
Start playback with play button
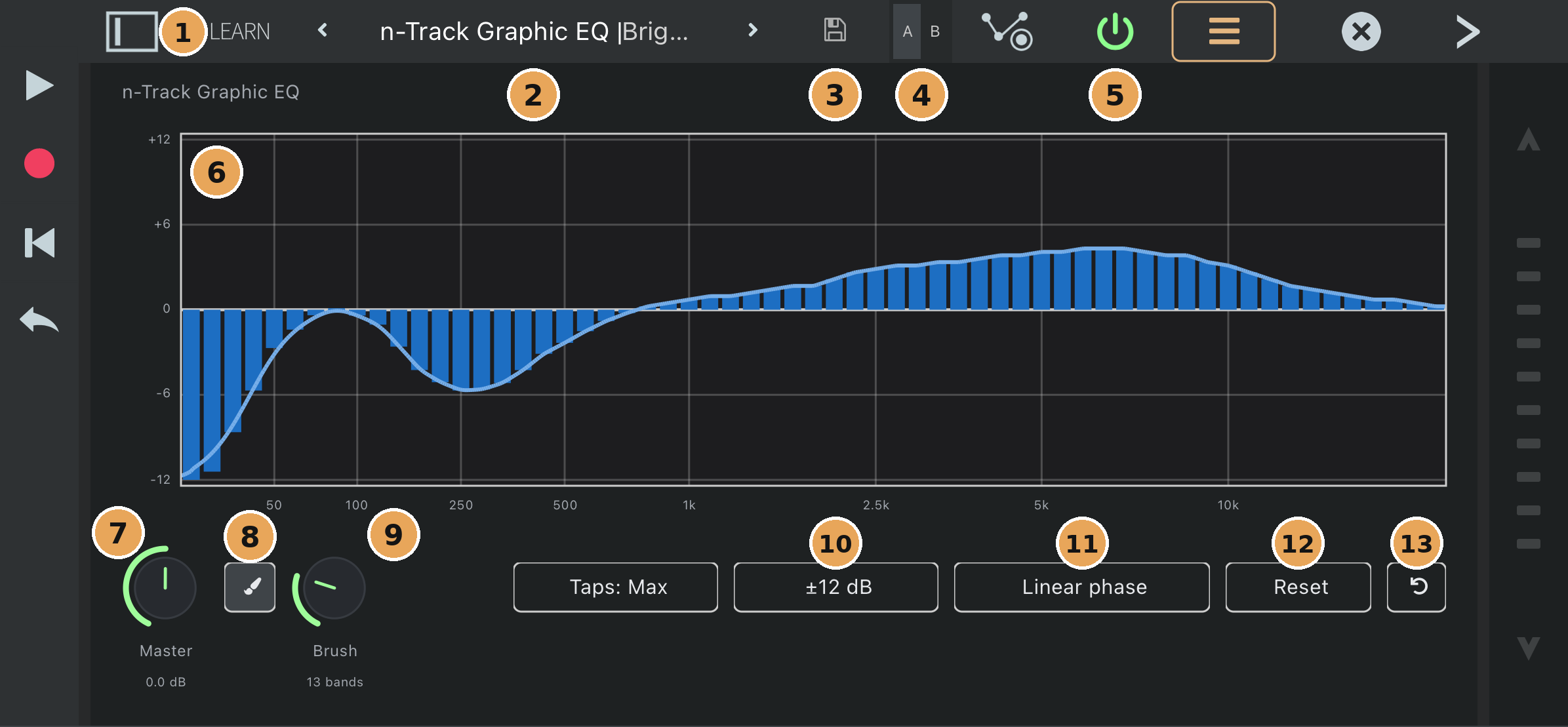coord(39,85)
